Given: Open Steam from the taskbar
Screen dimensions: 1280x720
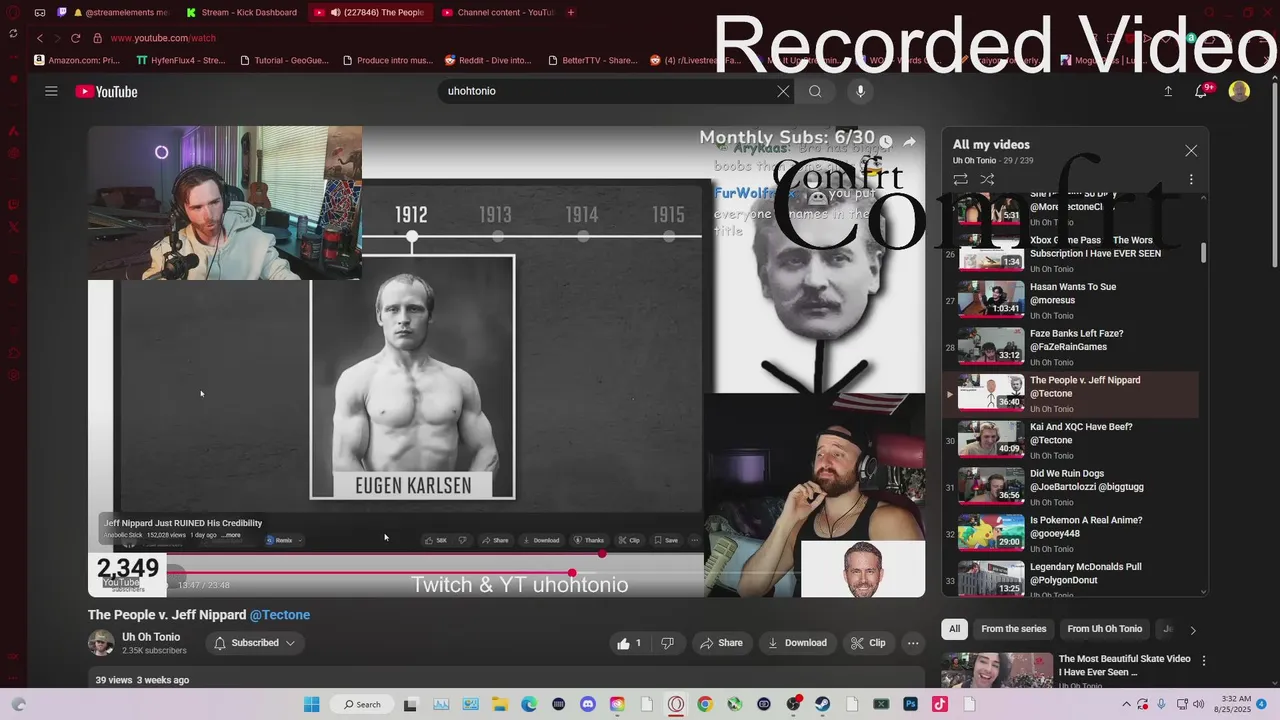Looking at the screenshot, I should pyautogui.click(x=822, y=704).
